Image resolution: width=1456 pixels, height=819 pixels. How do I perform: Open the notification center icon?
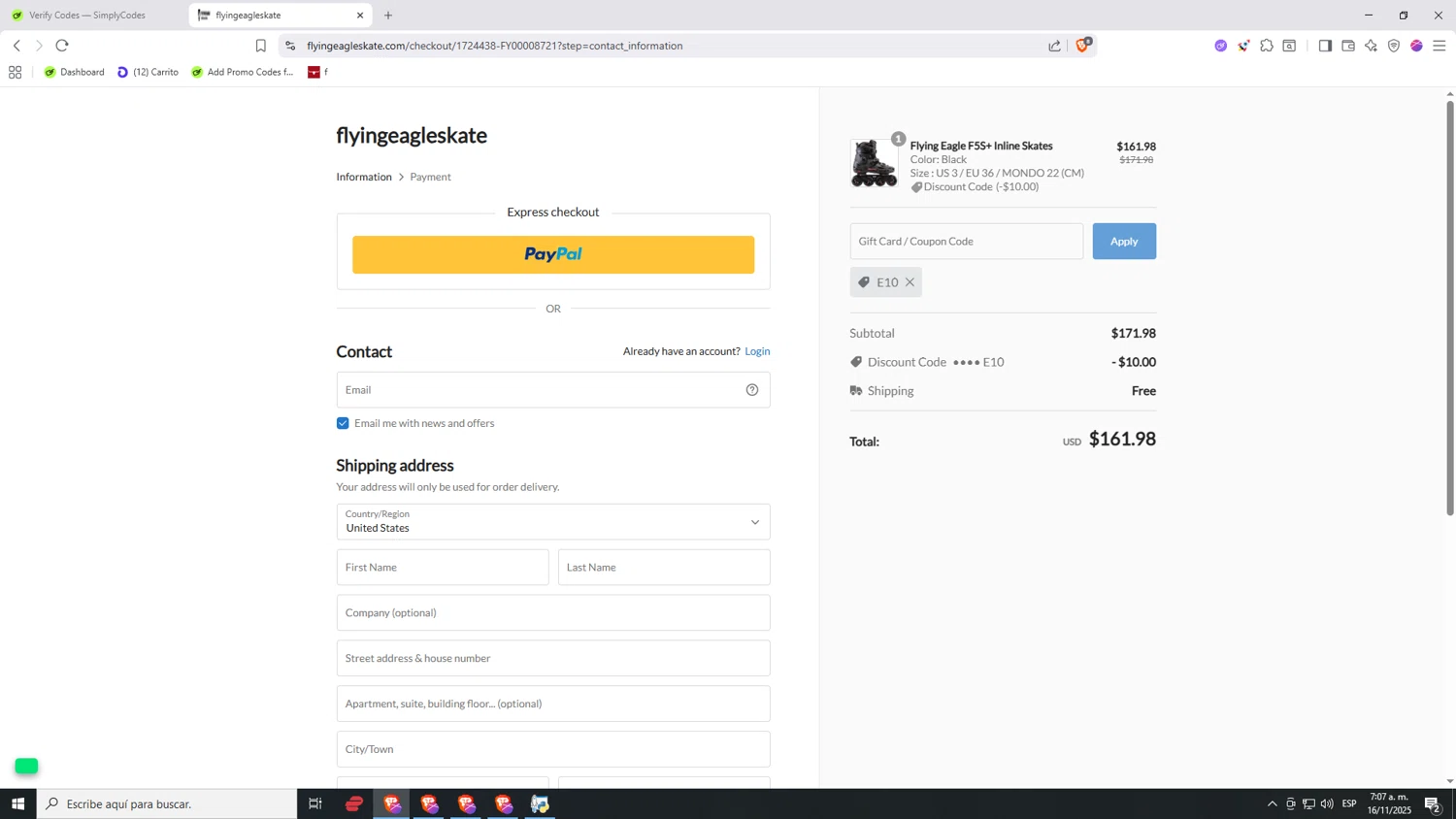click(x=1433, y=803)
